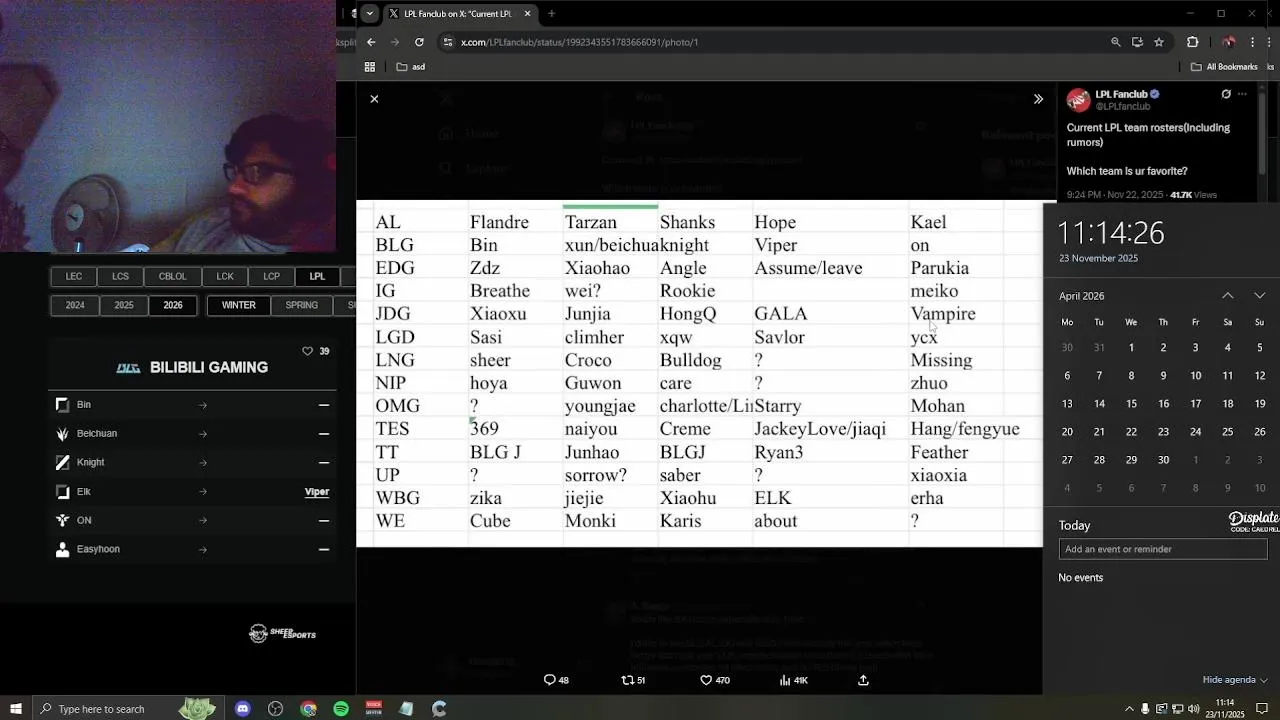This screenshot has width=1280, height=720.
Task: View tweet analytics showing 41K views
Action: [793, 680]
